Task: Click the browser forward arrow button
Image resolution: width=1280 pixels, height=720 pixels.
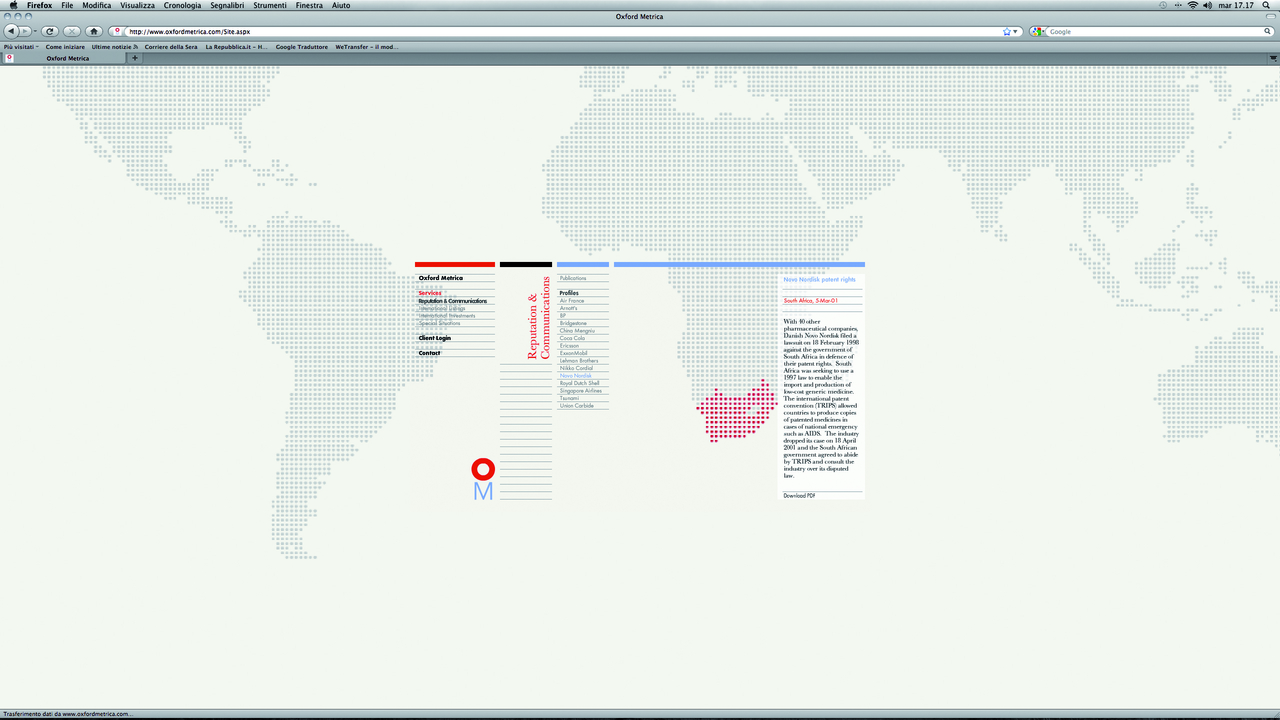Action: (26, 31)
